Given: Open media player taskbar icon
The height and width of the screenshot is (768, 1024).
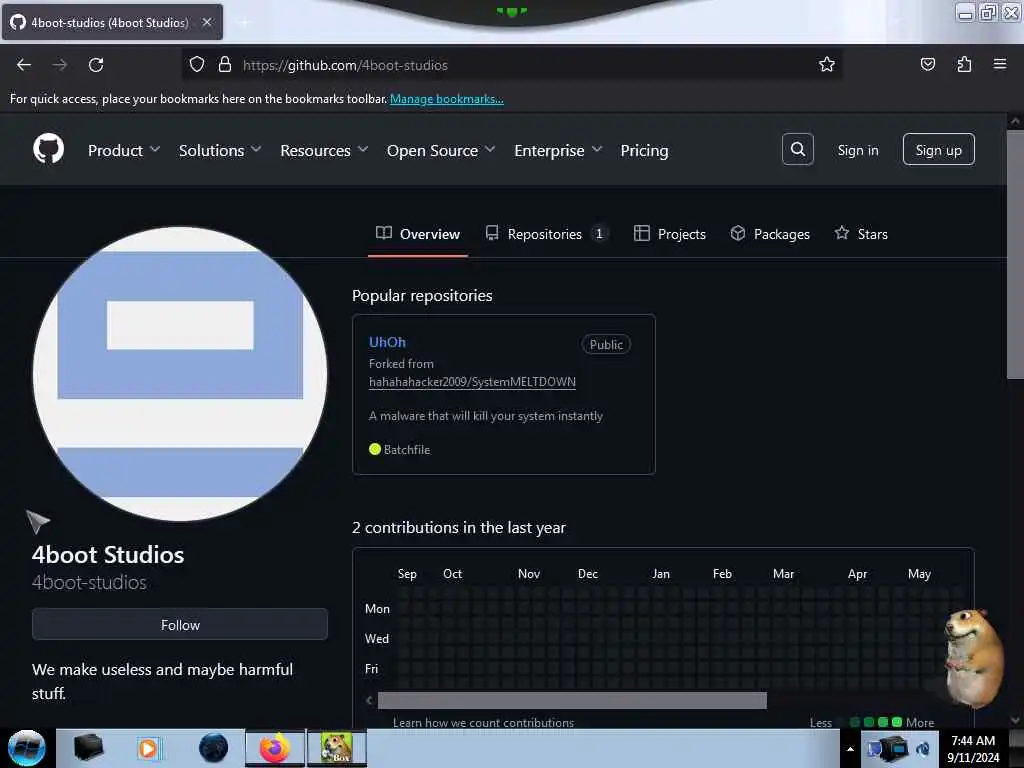Looking at the screenshot, I should [x=148, y=748].
